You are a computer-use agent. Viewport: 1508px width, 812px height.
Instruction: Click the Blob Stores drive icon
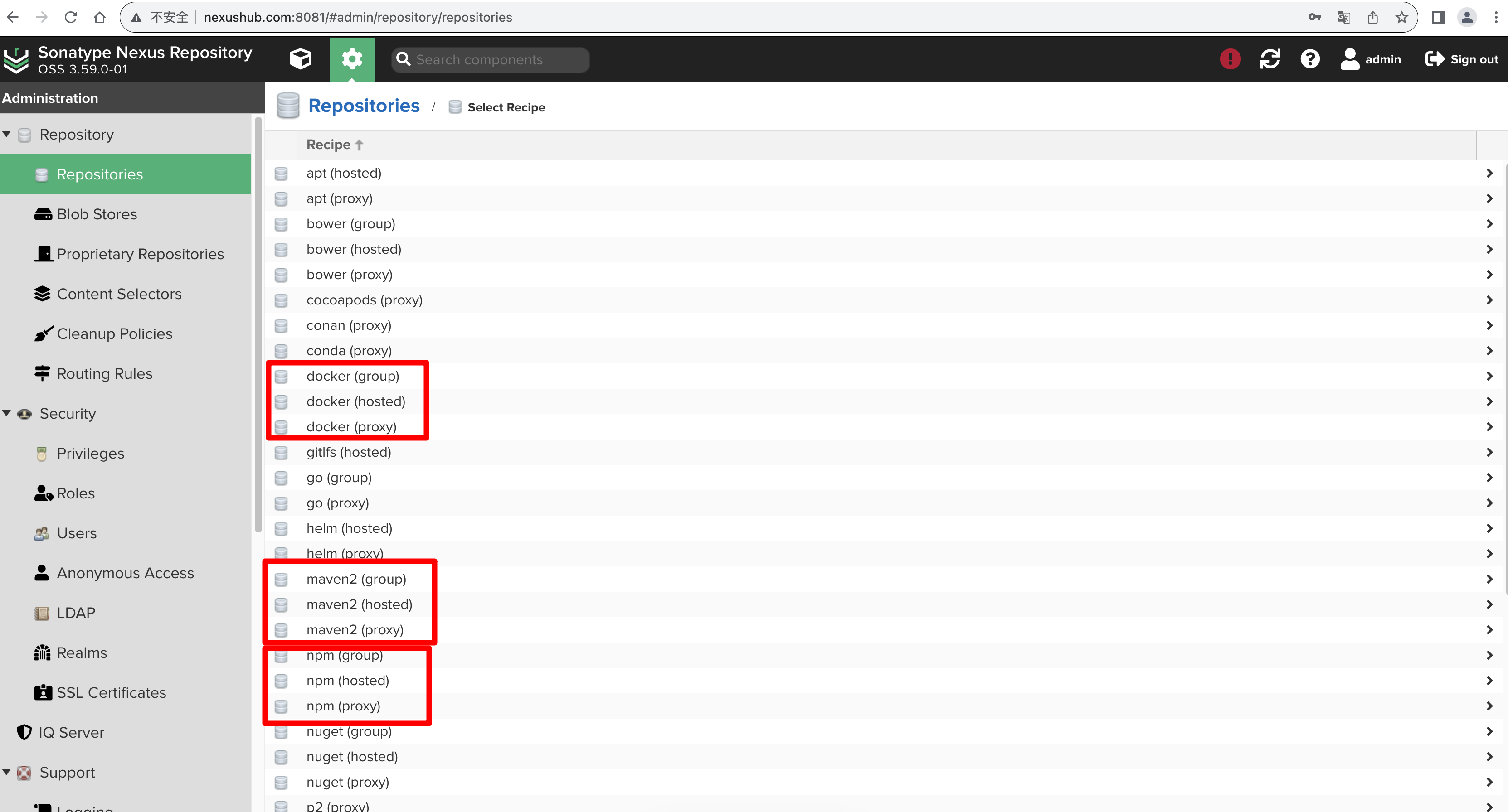pyautogui.click(x=43, y=214)
